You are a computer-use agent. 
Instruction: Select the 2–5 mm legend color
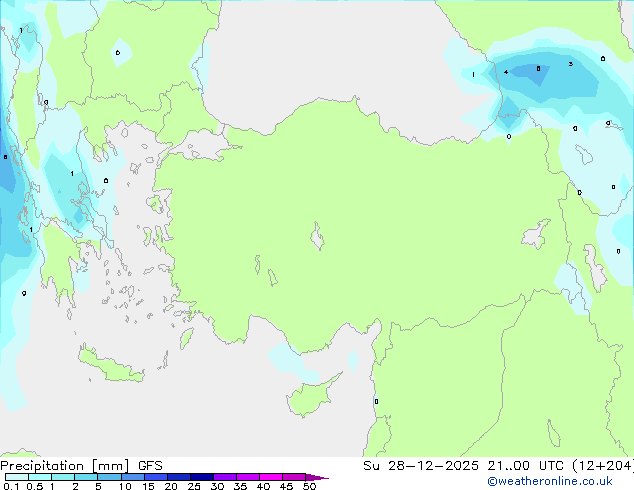[x=86, y=477]
